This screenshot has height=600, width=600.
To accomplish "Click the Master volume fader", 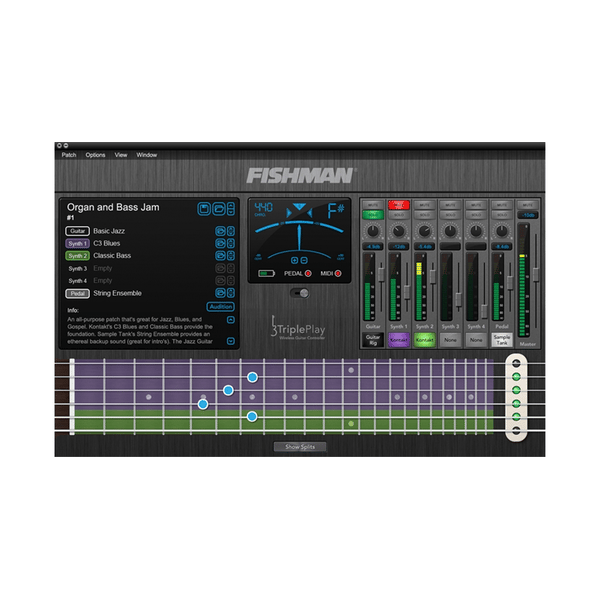I will coord(536,275).
